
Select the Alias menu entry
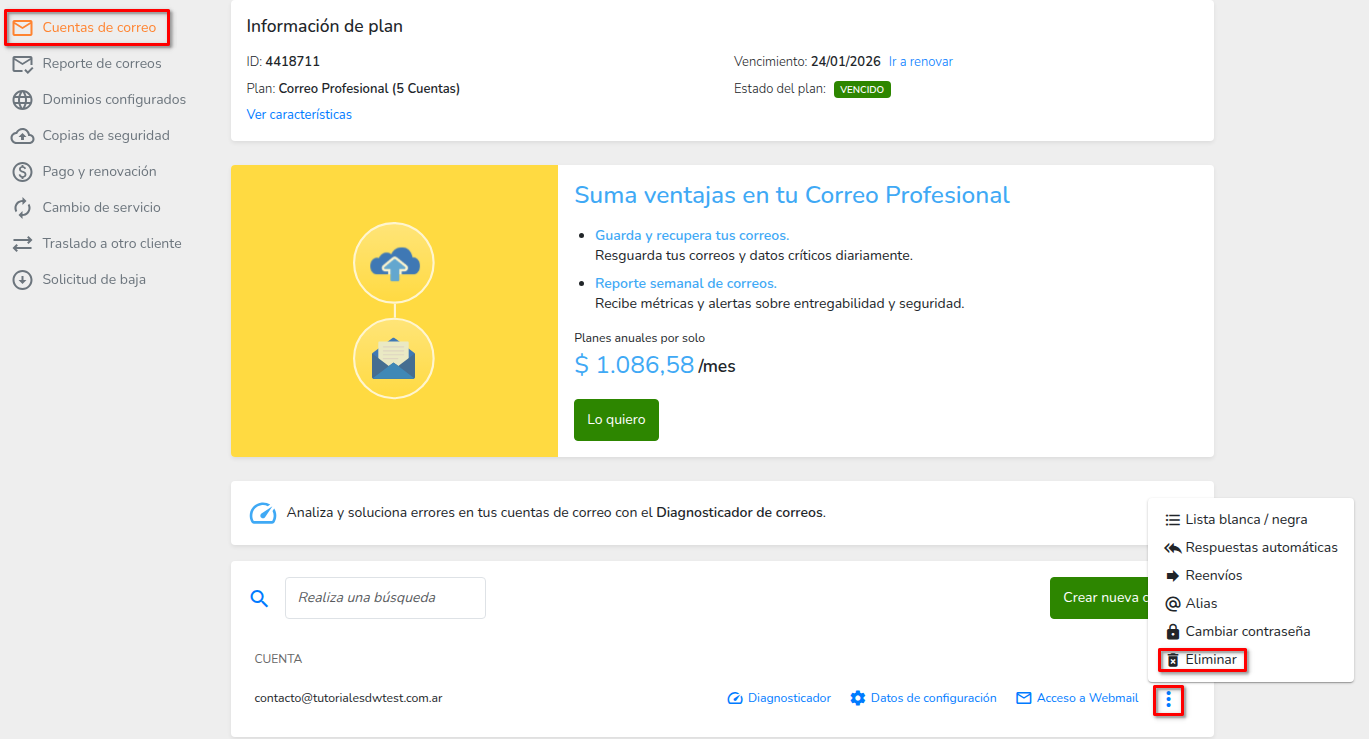(x=1200, y=604)
